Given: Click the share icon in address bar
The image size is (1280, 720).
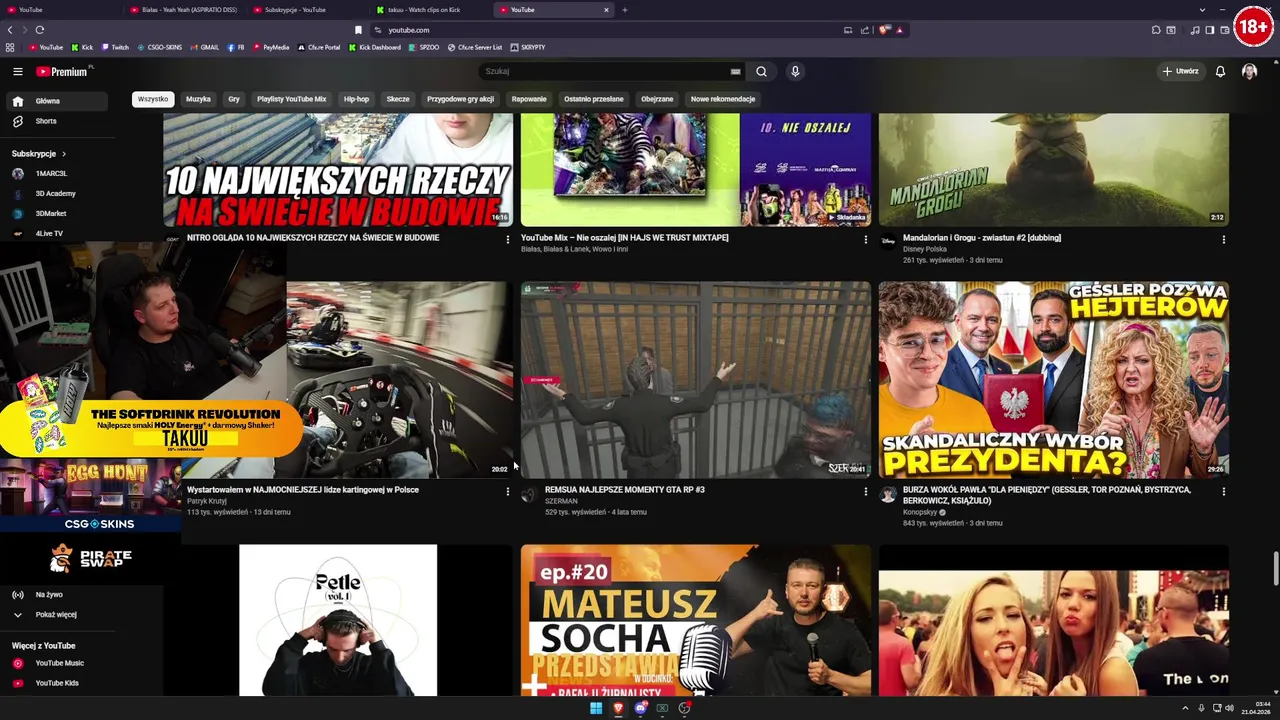Looking at the screenshot, I should [865, 30].
